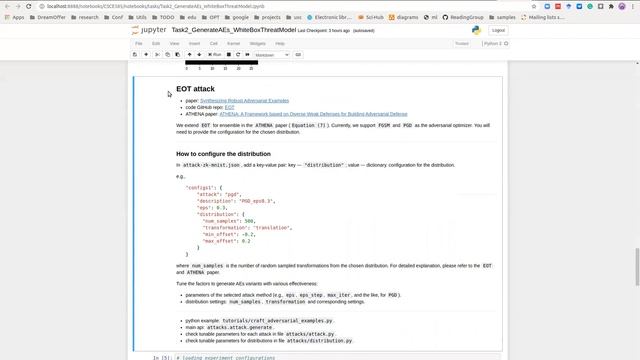Open the Cell menu
The height and width of the screenshot is (360, 640).
coord(213,43)
